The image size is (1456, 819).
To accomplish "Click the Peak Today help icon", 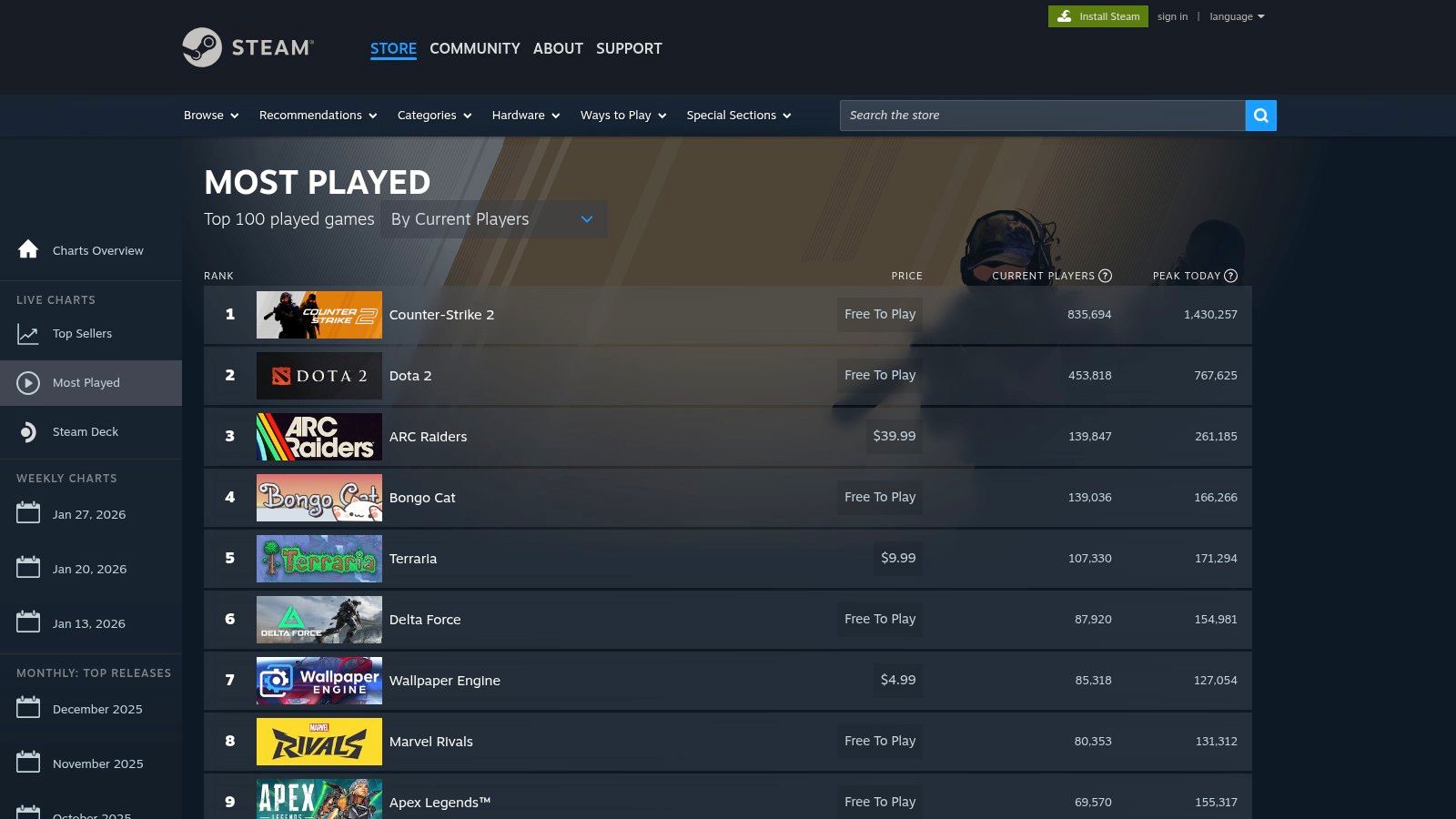I will tap(1231, 276).
